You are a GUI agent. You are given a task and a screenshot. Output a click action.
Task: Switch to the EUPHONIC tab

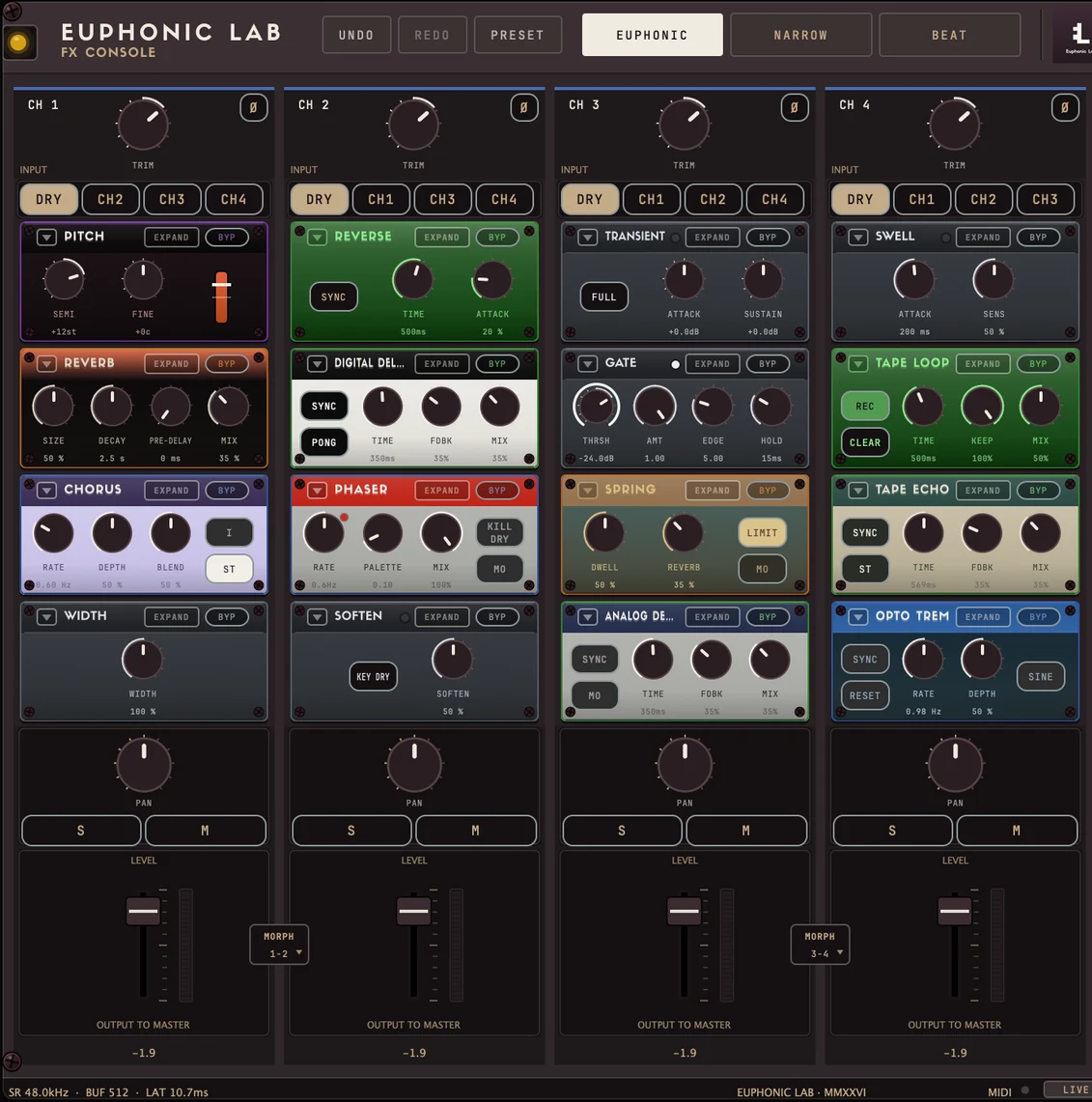[x=652, y=35]
